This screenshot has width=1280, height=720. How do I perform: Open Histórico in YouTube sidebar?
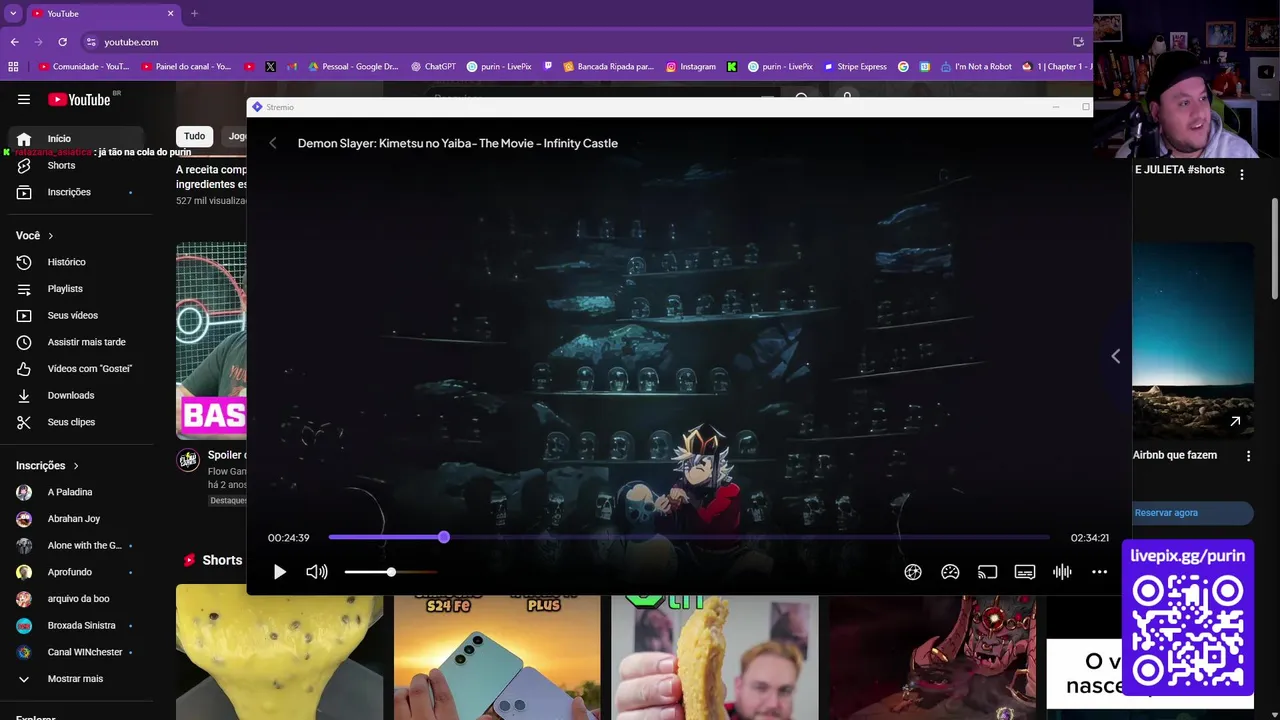point(75,262)
